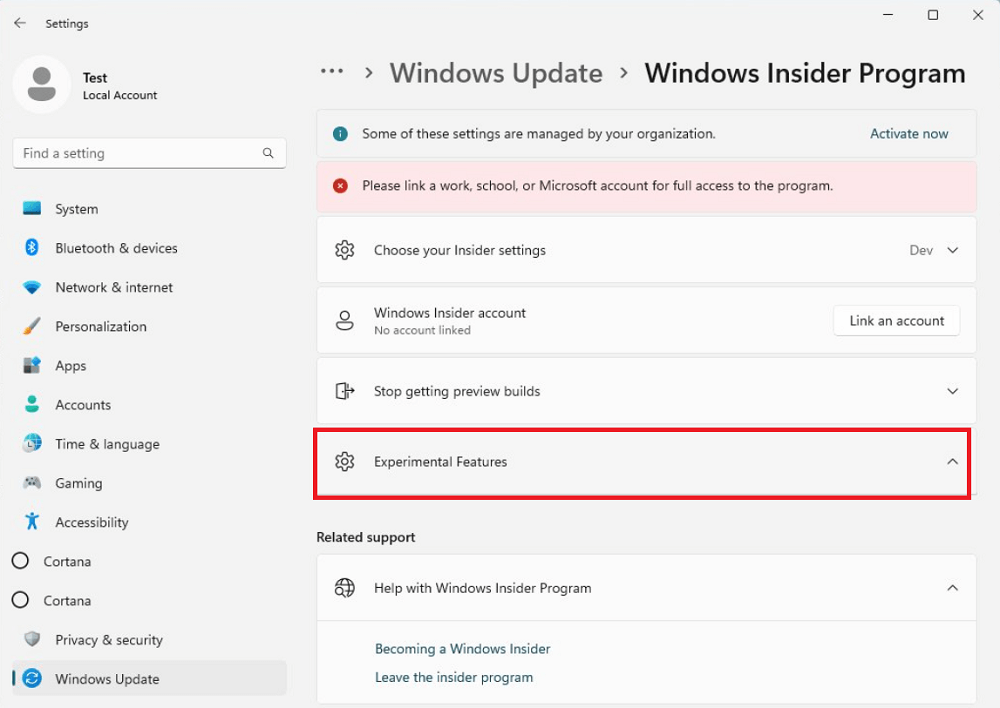Click the Related support heading
Screen dimensions: 1000x708
click(365, 537)
